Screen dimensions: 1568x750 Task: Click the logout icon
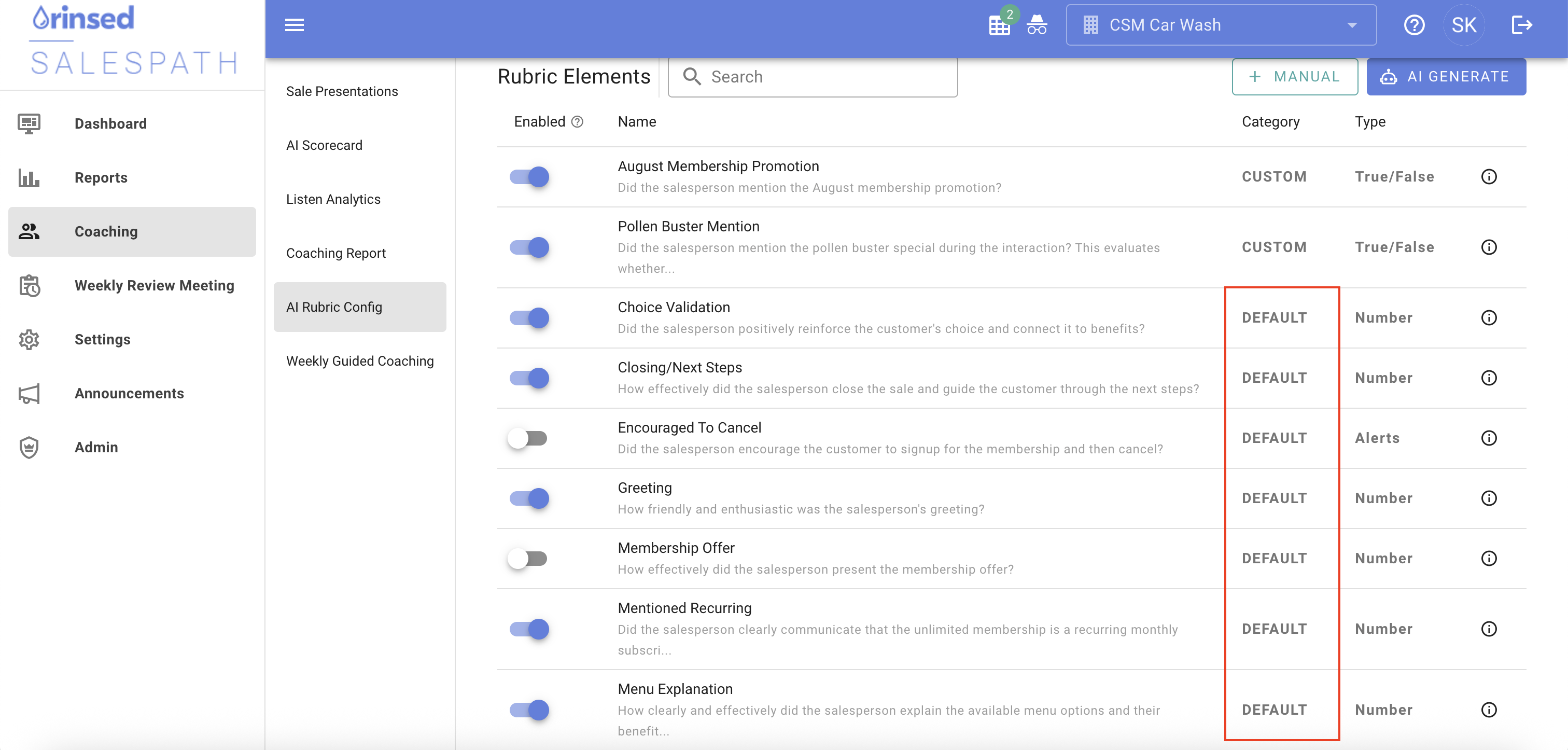1521,25
